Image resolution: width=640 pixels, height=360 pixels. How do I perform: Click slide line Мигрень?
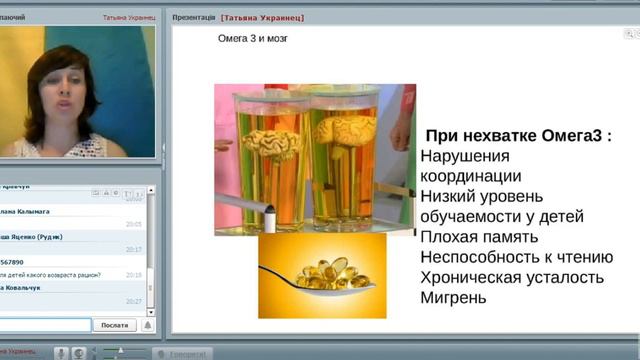(x=453, y=298)
